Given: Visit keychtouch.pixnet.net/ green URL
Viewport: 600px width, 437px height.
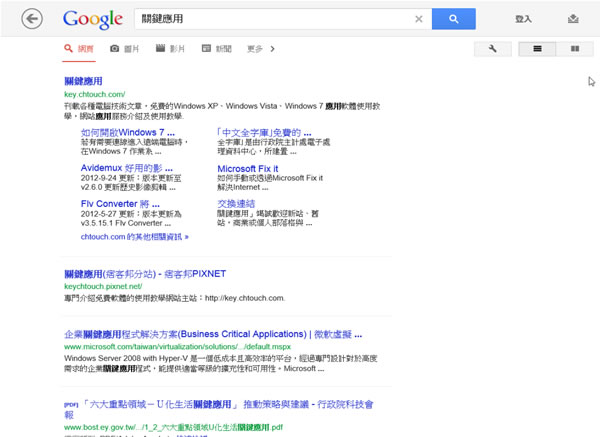Looking at the screenshot, I should coord(103,286).
